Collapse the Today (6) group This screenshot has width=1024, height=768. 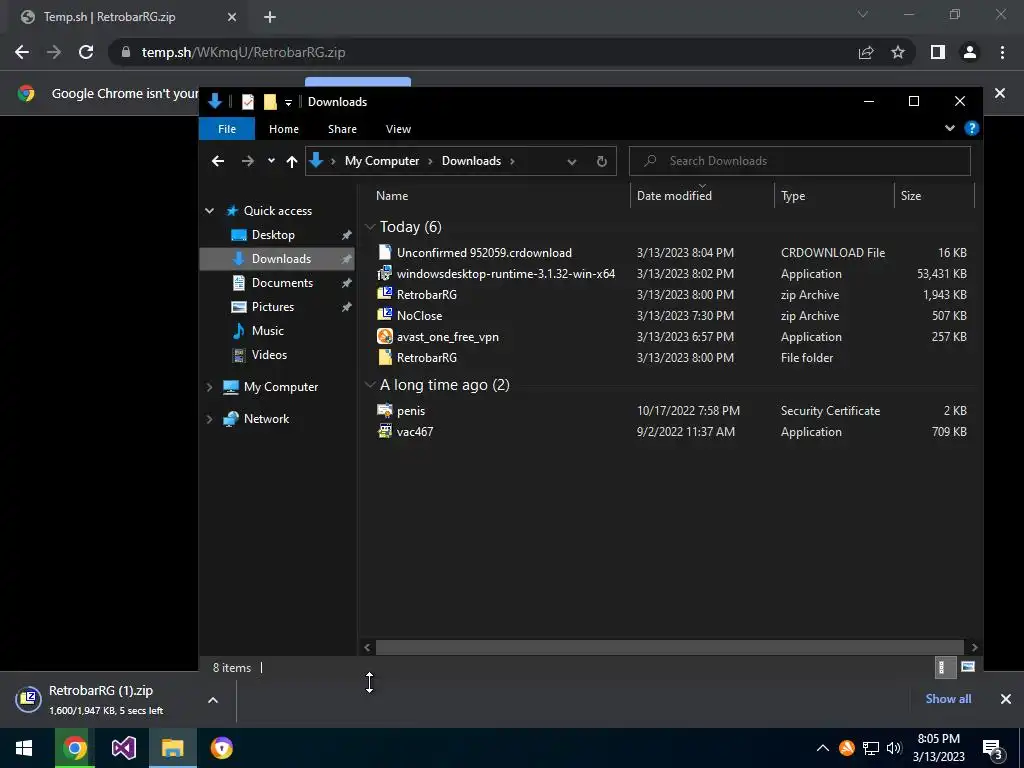point(370,227)
